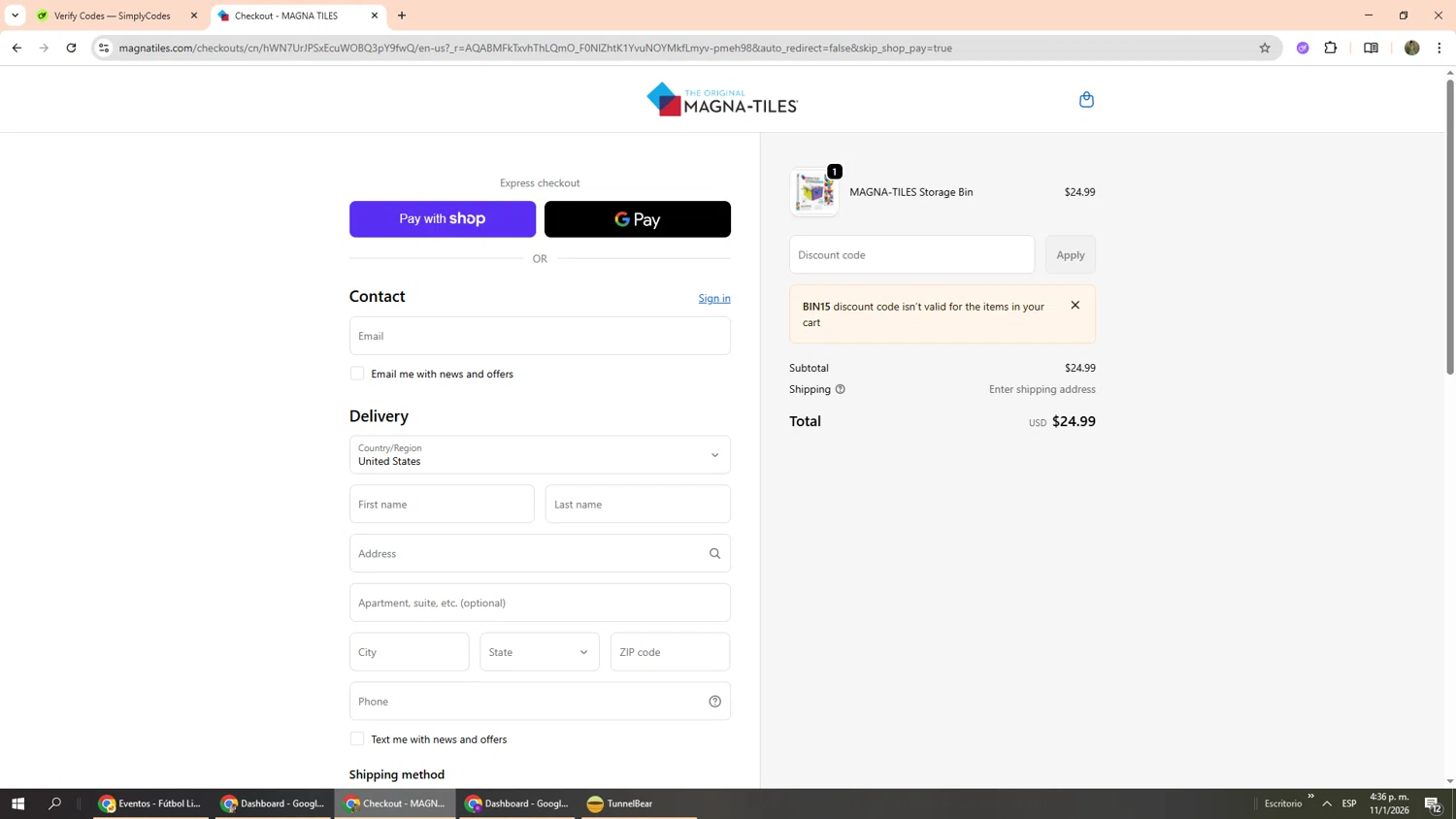Show hidden system tray icons

(1326, 803)
